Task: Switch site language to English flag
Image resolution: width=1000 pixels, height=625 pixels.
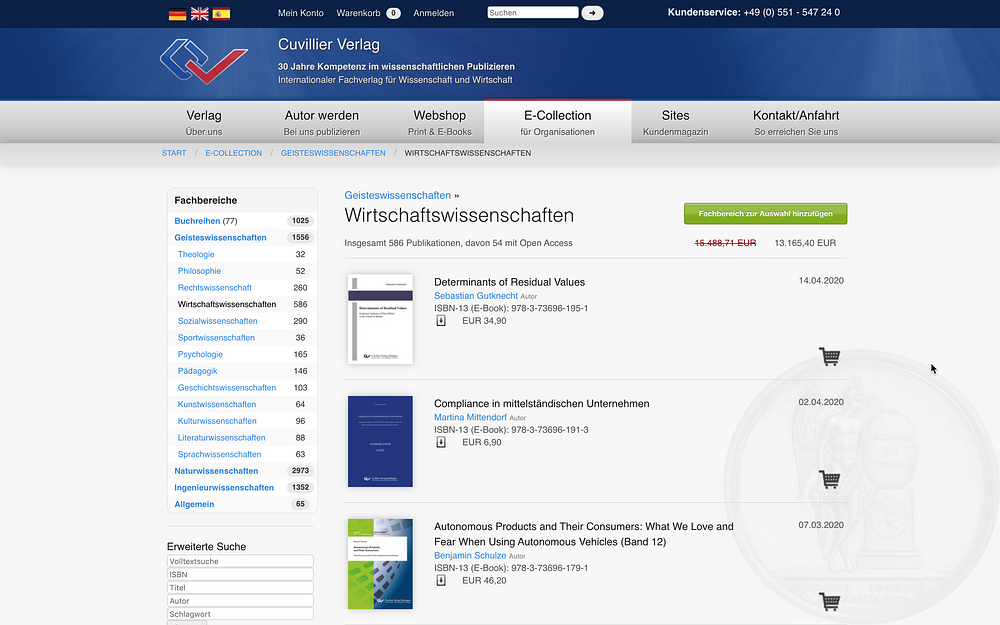Action: (200, 13)
